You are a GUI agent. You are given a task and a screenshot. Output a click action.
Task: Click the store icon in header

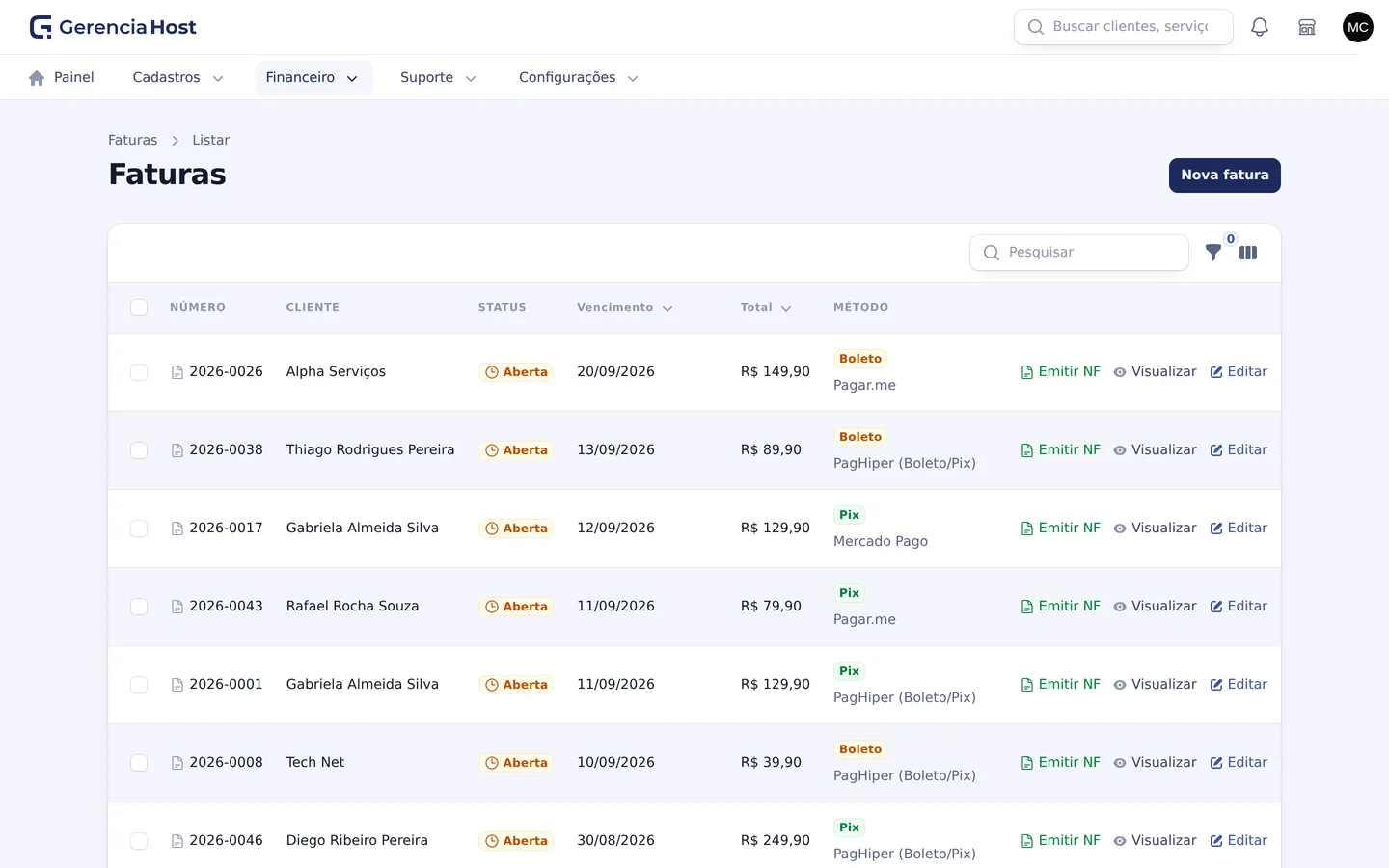[x=1307, y=27]
